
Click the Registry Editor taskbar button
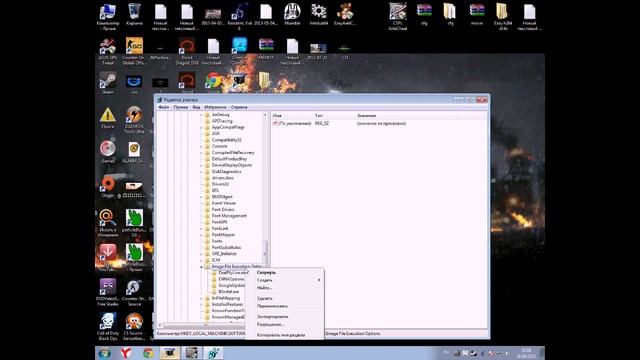click(213, 353)
